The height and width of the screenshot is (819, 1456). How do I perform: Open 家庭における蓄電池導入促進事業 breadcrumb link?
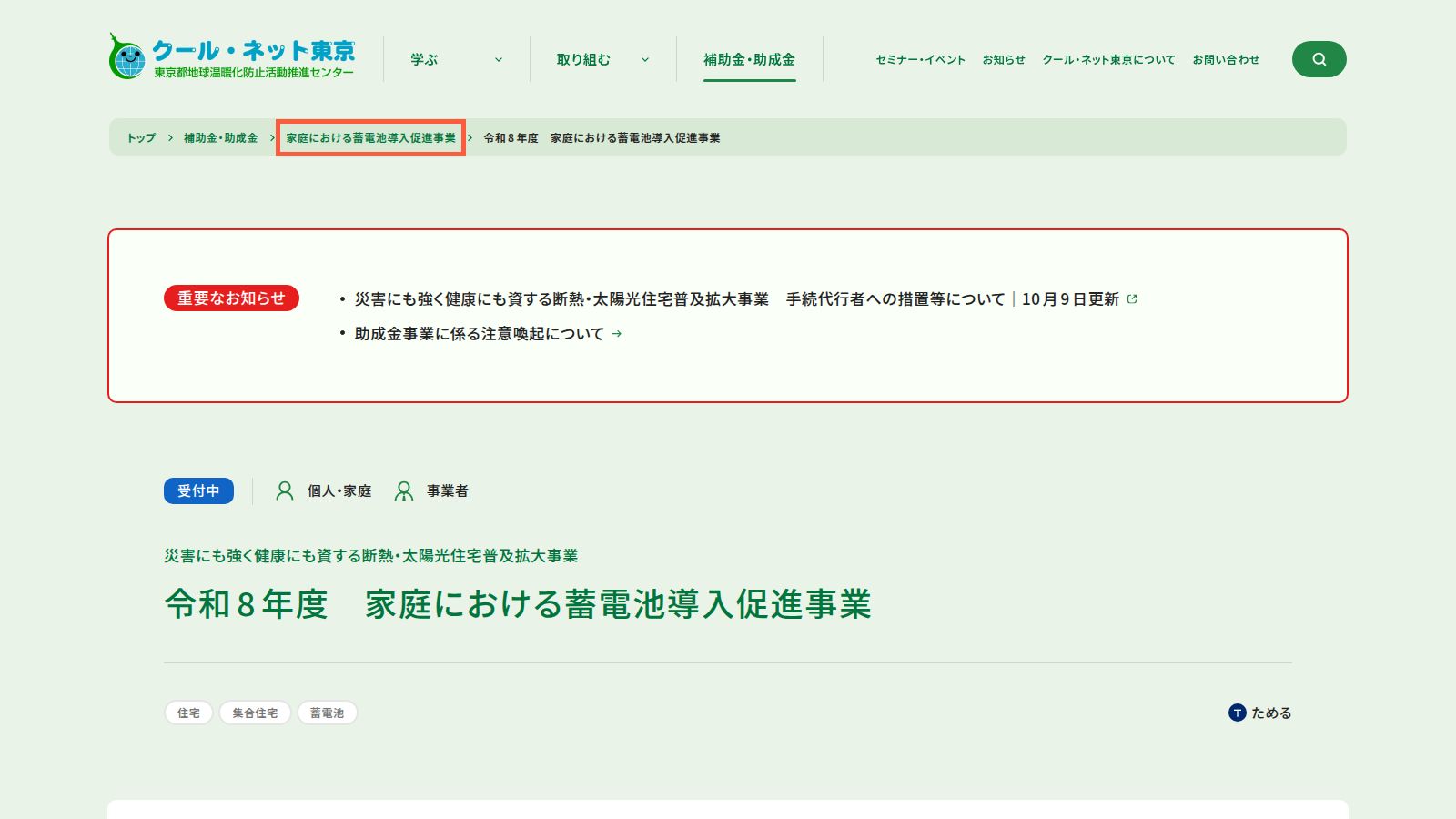370,138
